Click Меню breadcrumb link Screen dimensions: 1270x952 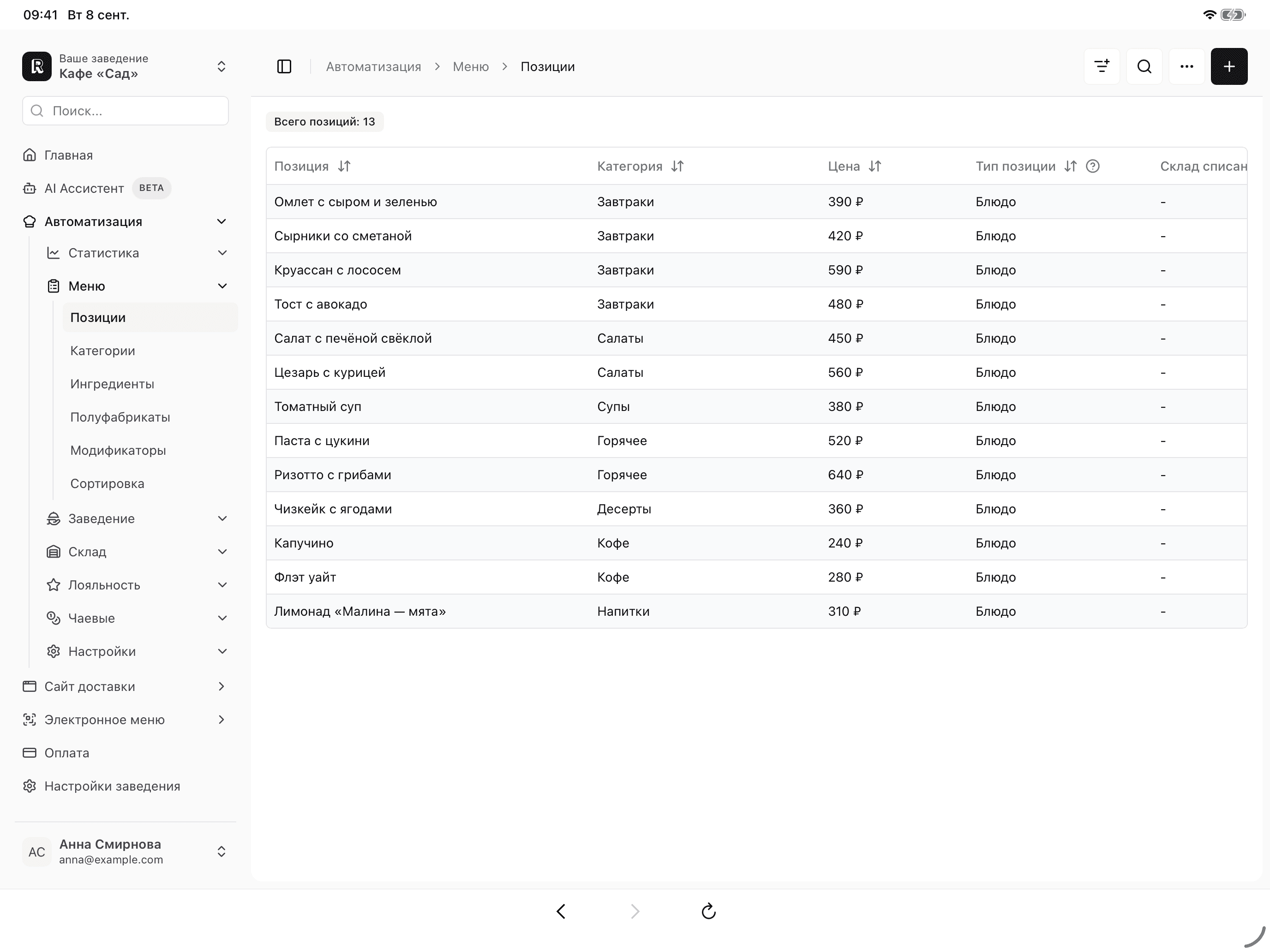471,66
